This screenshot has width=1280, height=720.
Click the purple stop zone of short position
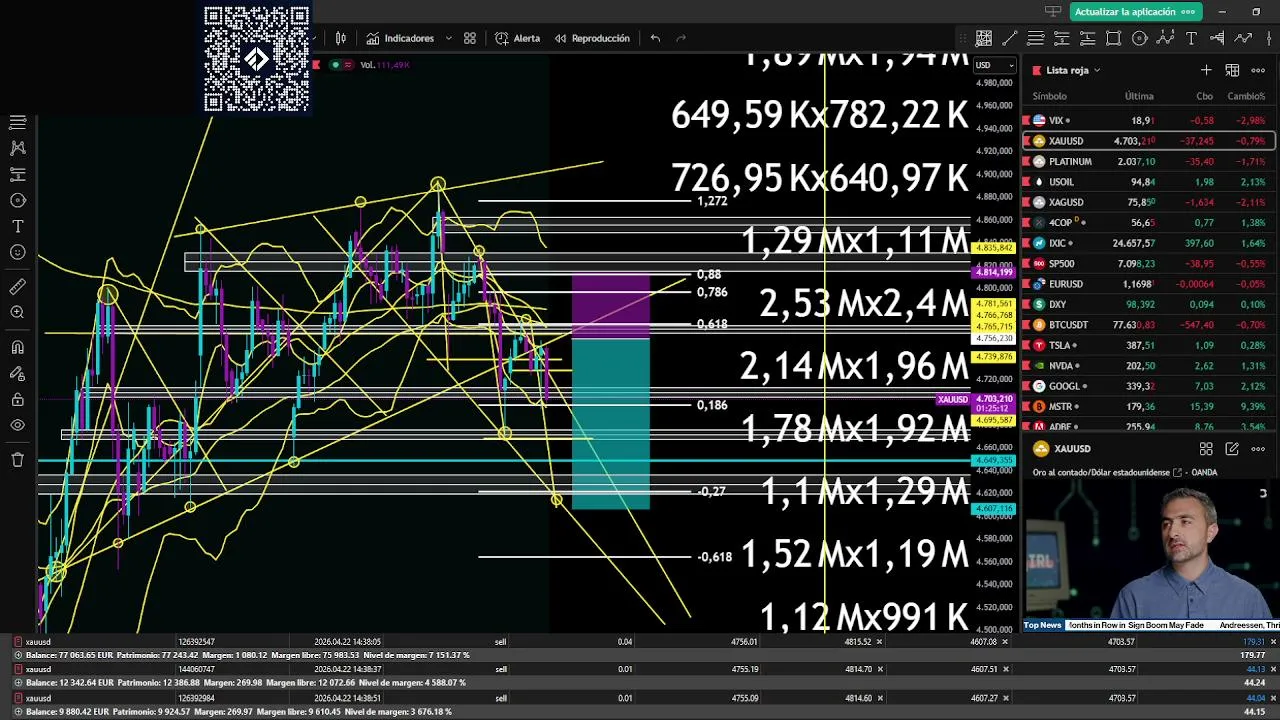coord(610,306)
